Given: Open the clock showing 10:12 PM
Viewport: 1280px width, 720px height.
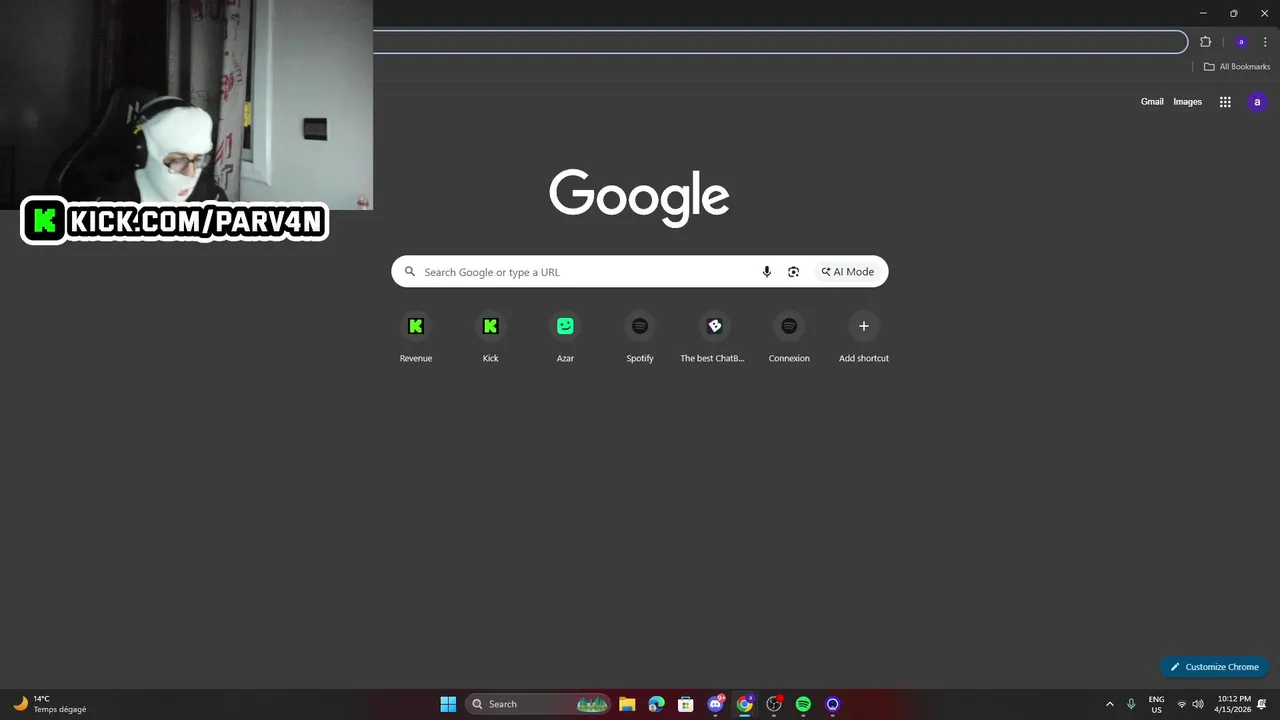Looking at the screenshot, I should pyautogui.click(x=1233, y=704).
